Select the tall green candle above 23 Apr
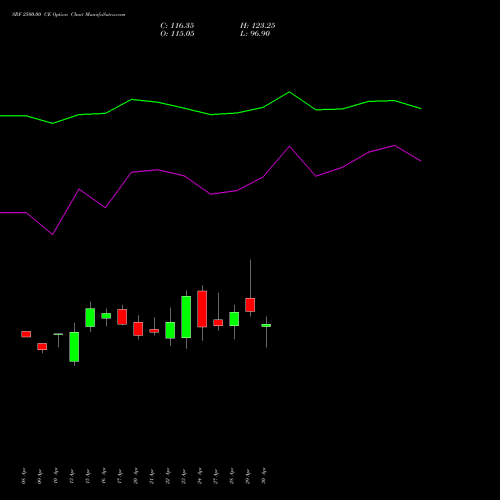 point(186,317)
